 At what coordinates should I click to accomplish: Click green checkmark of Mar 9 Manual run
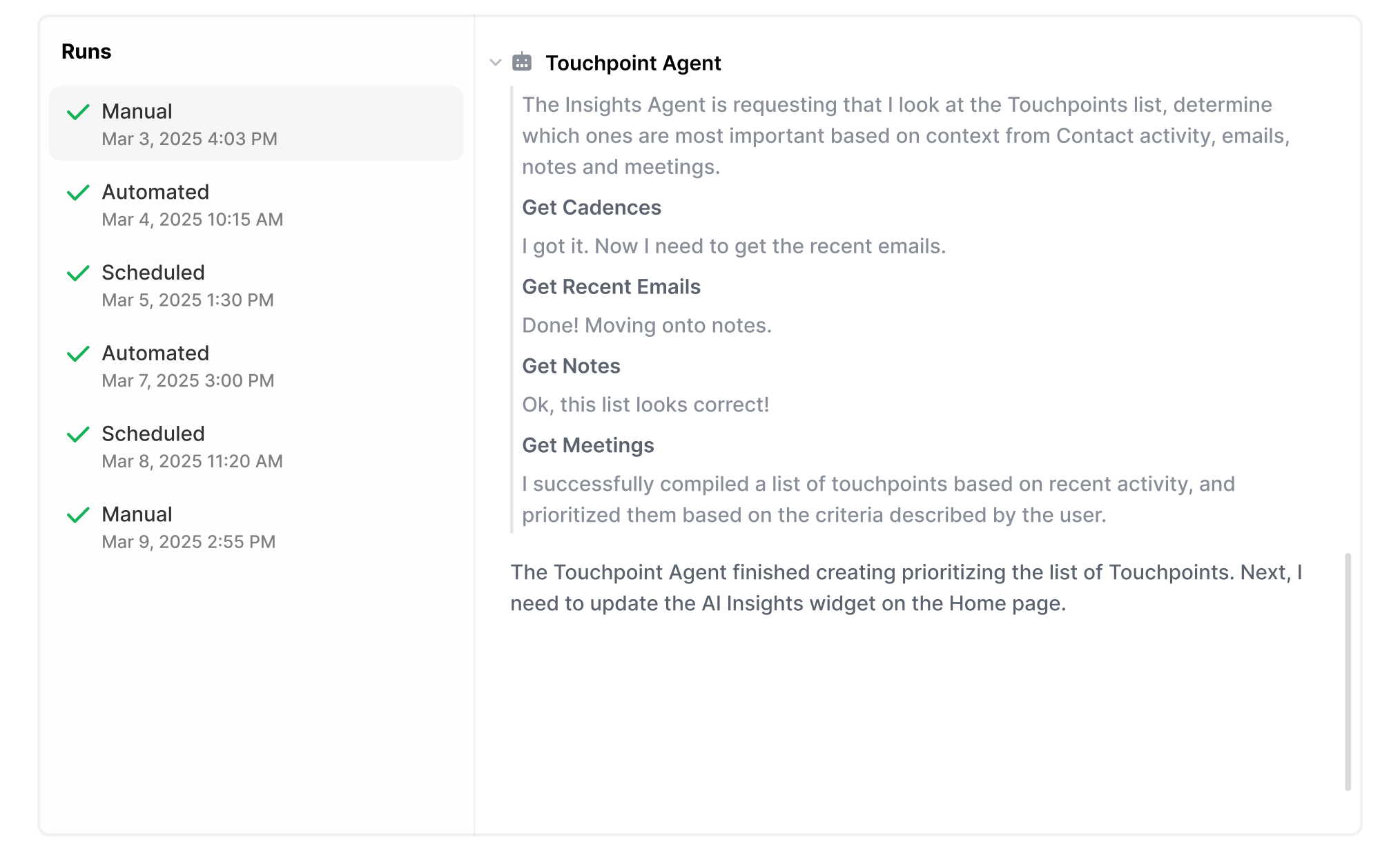(x=78, y=515)
